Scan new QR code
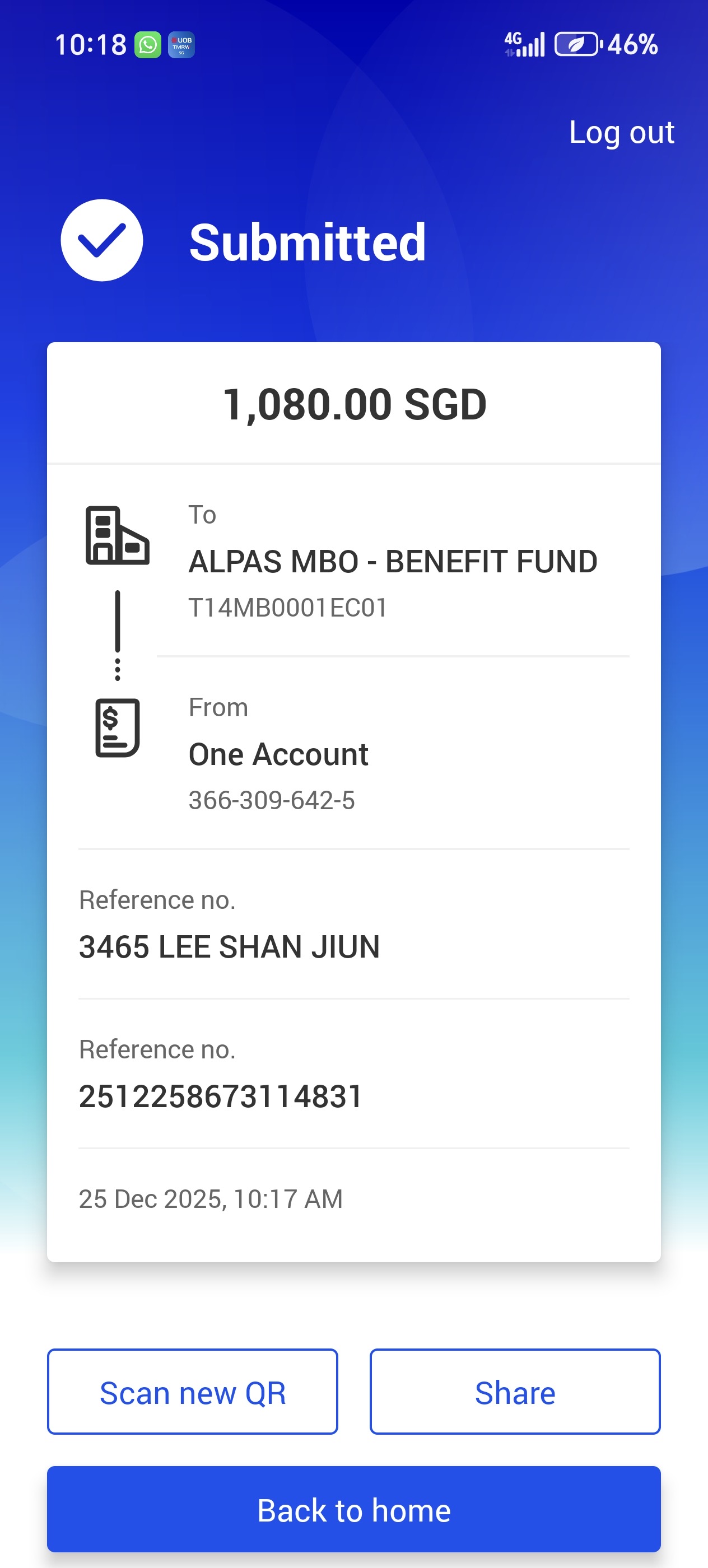The width and height of the screenshot is (708, 1568). pos(192,1392)
